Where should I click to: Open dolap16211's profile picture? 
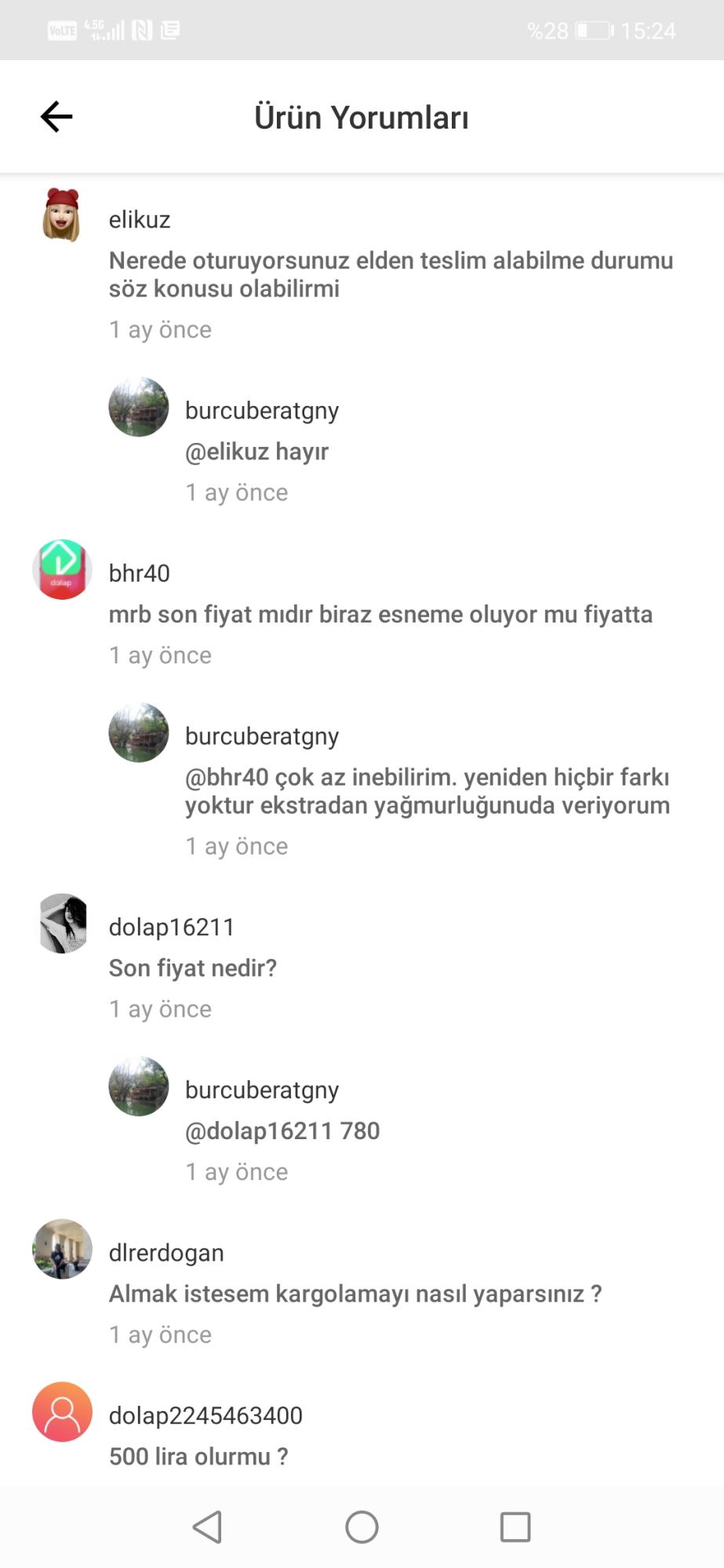(x=62, y=924)
